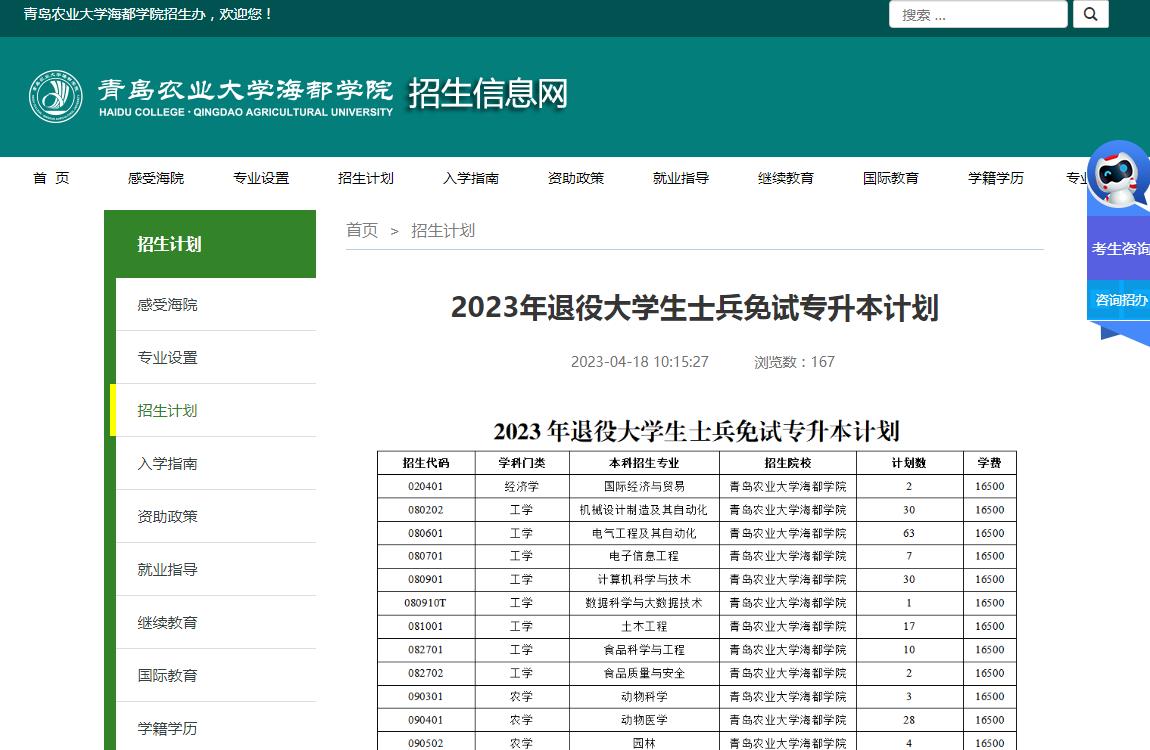
Task: Open 专业设置 in top navigation bar
Action: click(261, 178)
